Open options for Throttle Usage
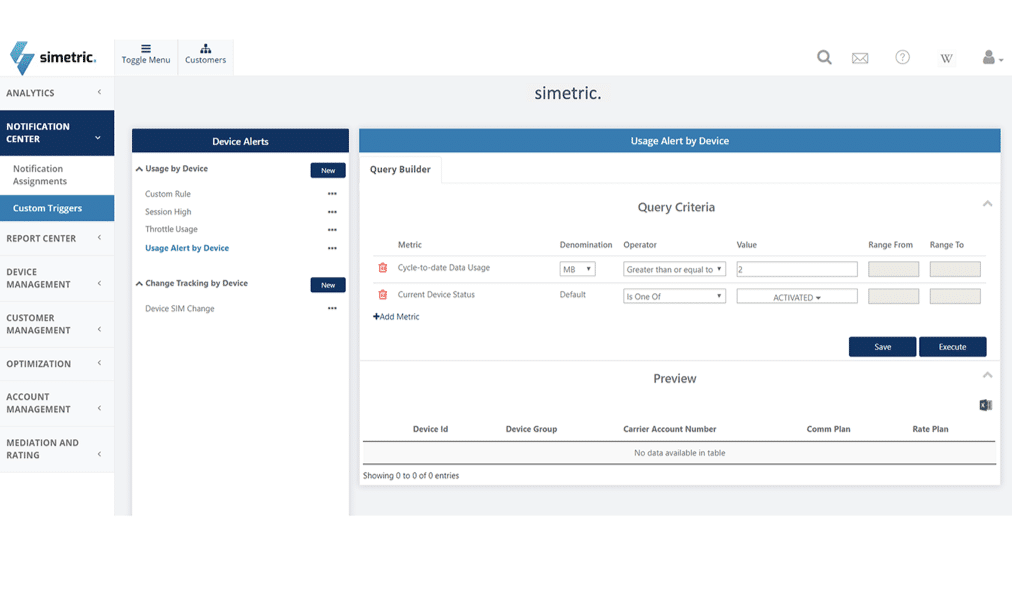The width and height of the screenshot is (1012, 594). tap(332, 230)
